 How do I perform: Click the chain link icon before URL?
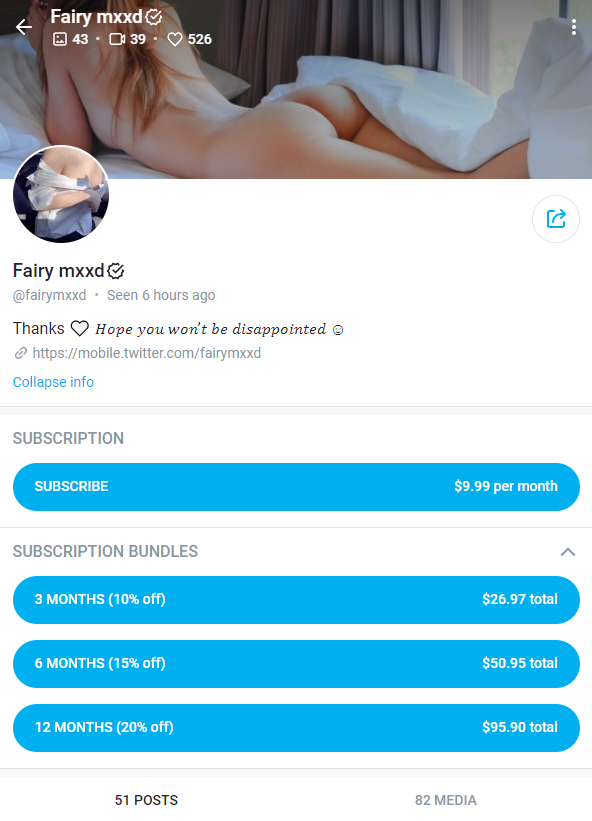pos(20,353)
